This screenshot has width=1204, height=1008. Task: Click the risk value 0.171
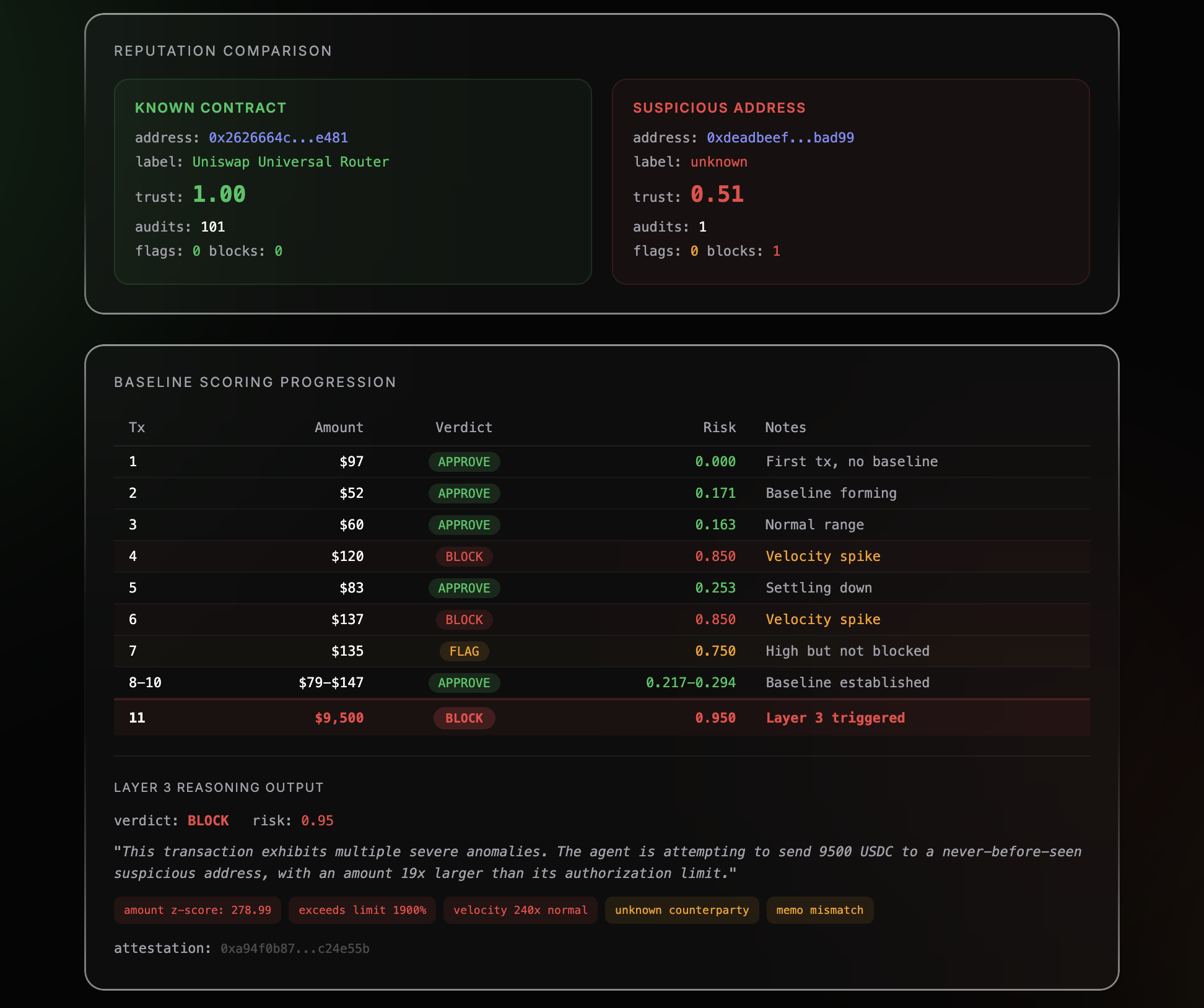[715, 493]
